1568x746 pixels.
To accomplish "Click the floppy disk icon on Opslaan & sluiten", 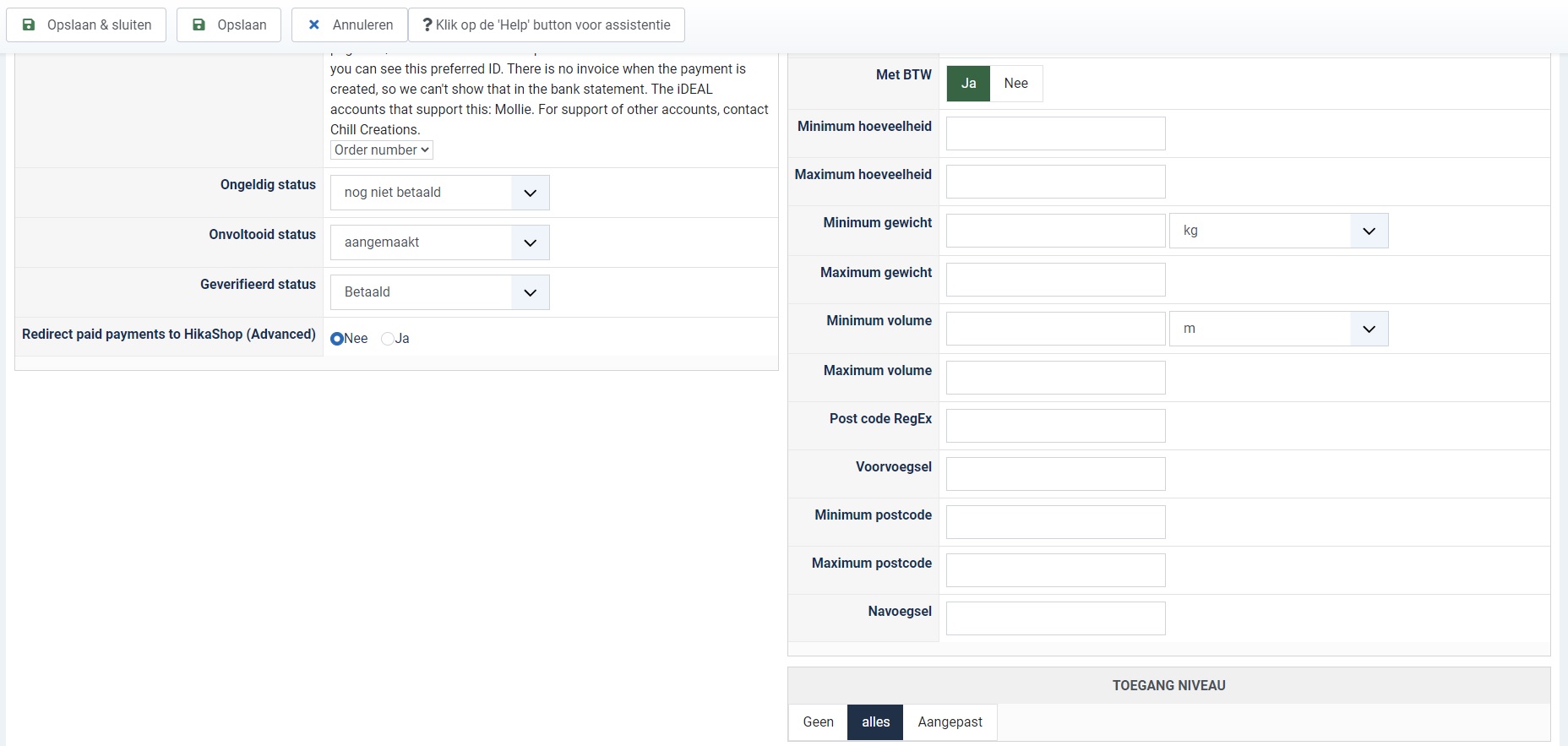I will coord(29,25).
